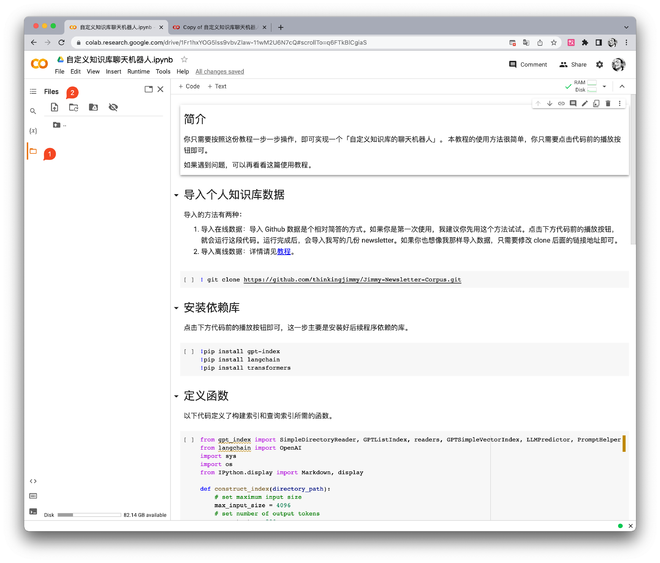Toggle hidden files visibility in Files

[113, 107]
